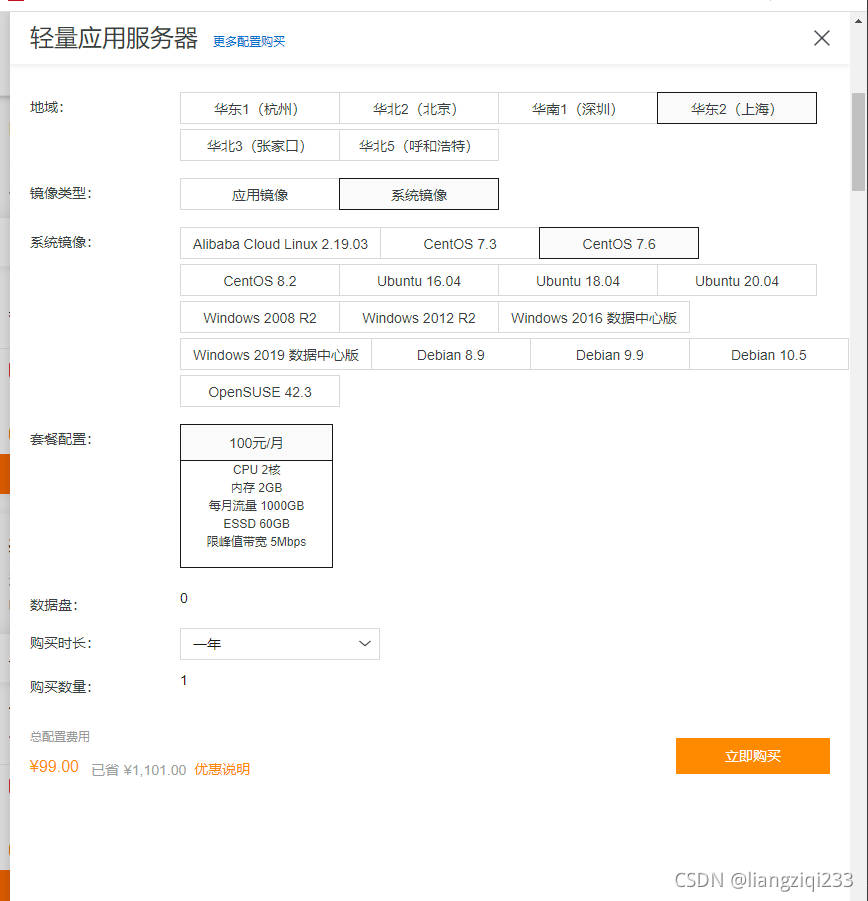Open the 优惠说明 discount link
This screenshot has height=901, width=868.
click(x=222, y=769)
